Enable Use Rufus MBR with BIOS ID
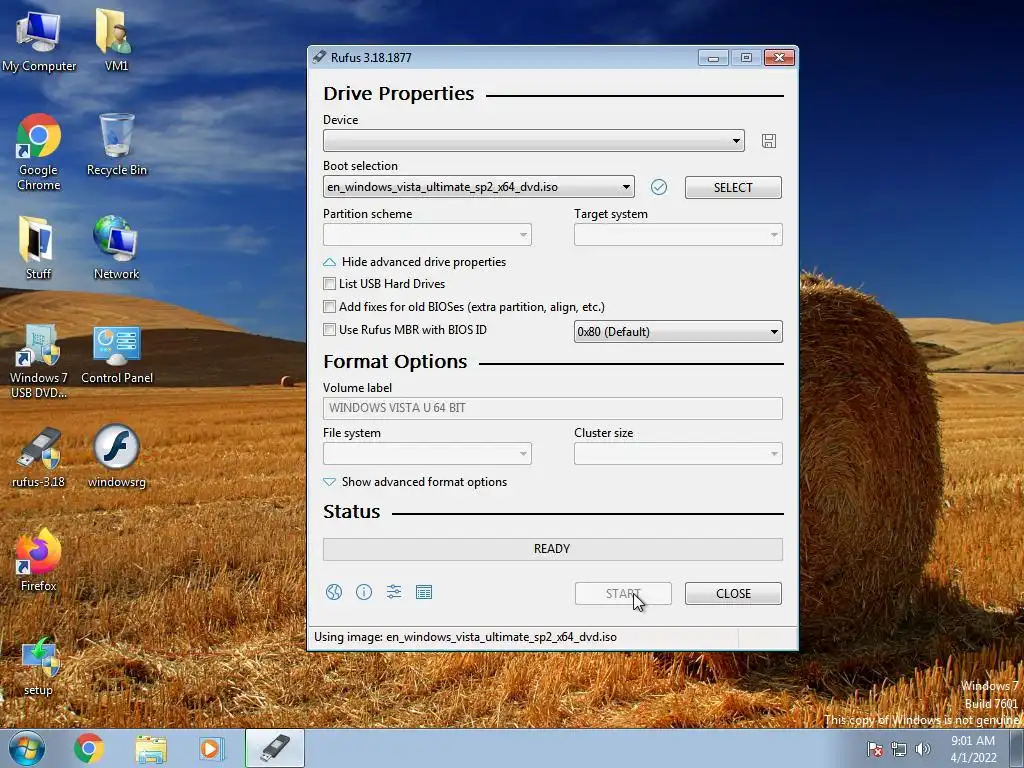The width and height of the screenshot is (1024, 768). coord(329,330)
